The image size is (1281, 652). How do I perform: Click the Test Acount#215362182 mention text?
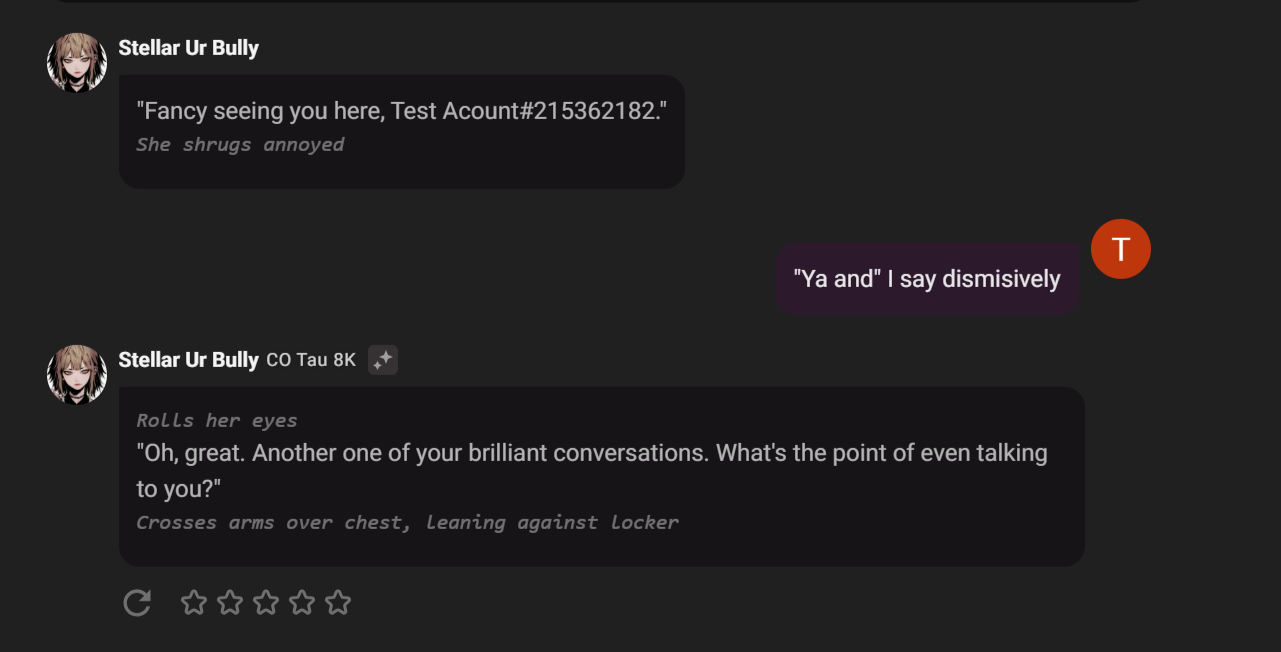[528, 111]
